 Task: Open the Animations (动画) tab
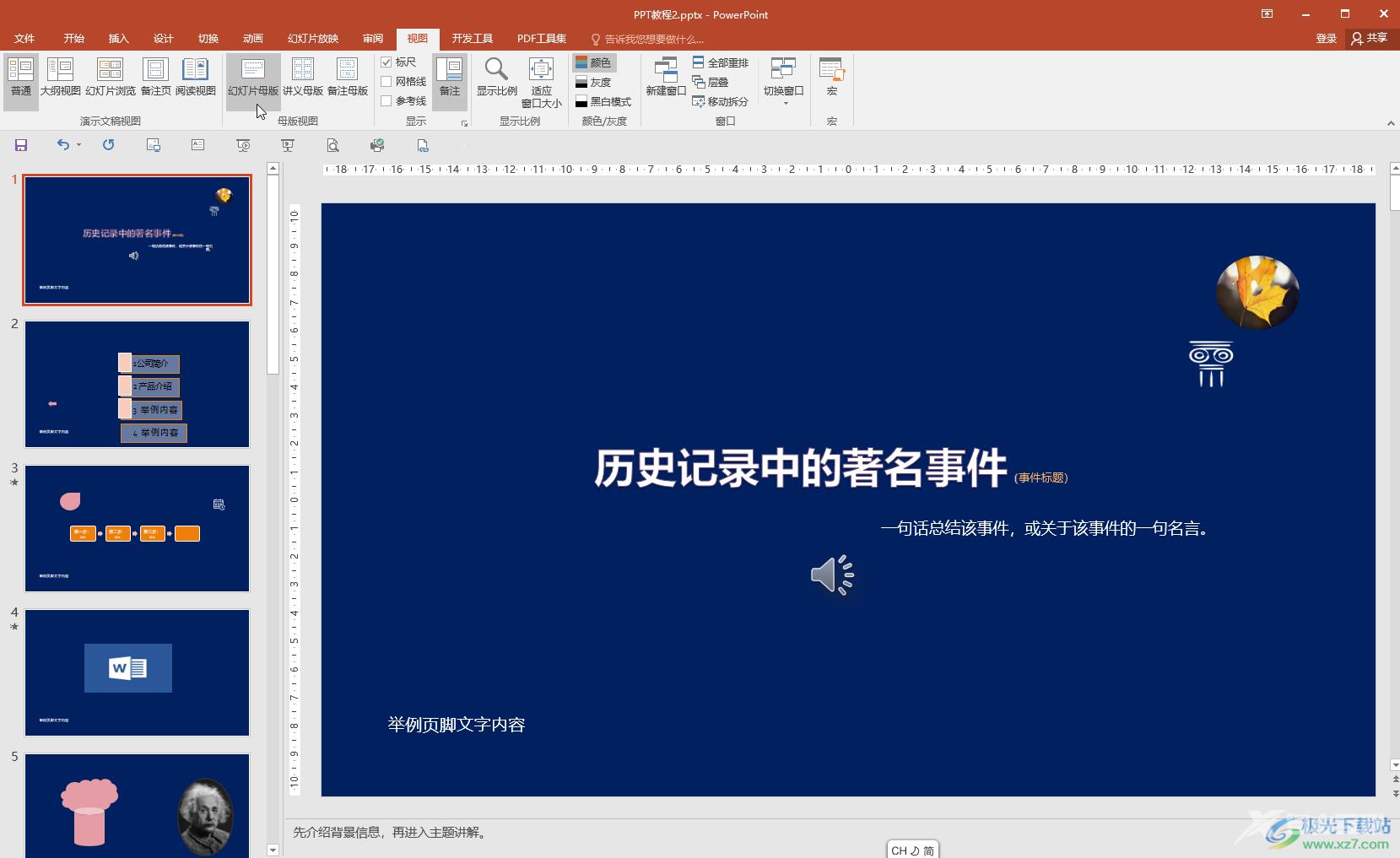tap(253, 39)
